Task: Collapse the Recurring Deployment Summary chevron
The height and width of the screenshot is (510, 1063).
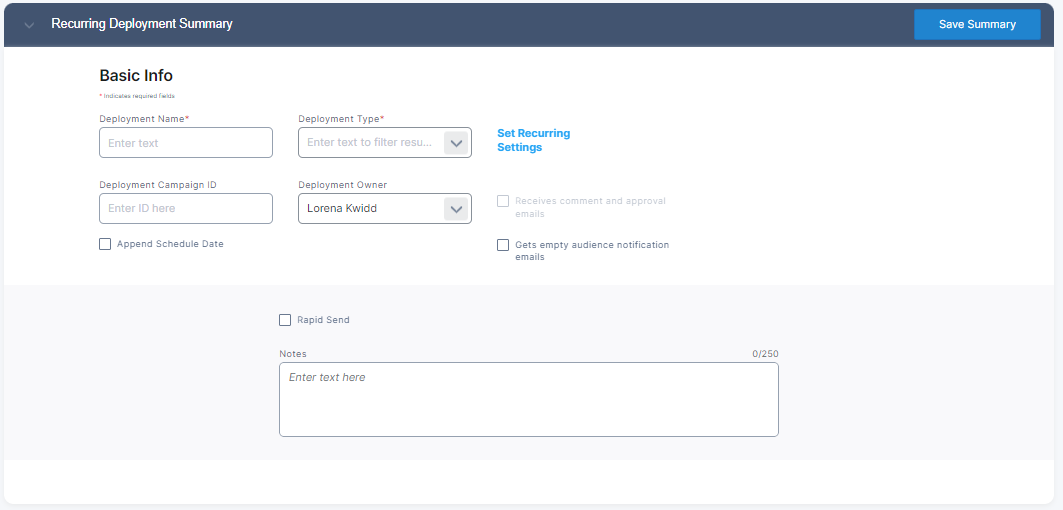Action: pyautogui.click(x=29, y=25)
